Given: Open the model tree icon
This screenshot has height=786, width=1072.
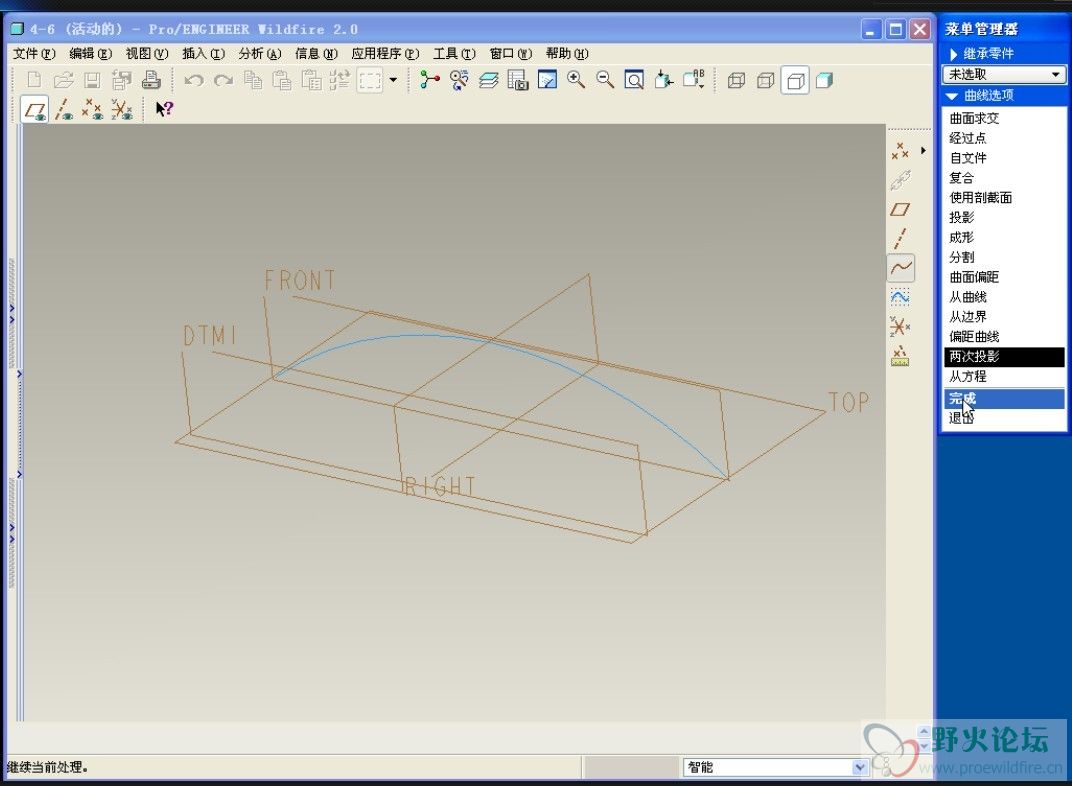Looking at the screenshot, I should click(429, 80).
